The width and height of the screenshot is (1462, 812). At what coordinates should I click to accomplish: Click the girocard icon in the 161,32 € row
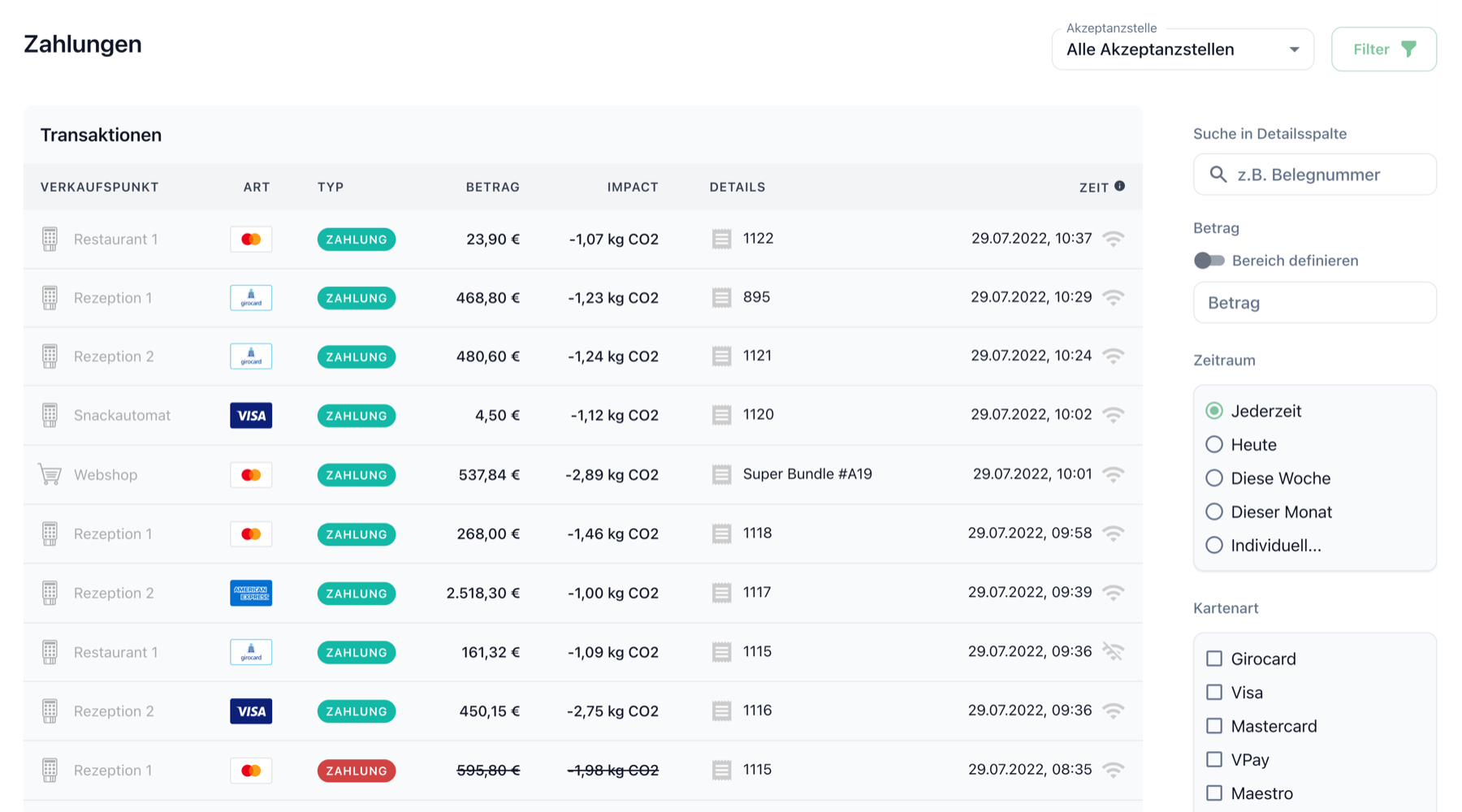click(x=251, y=652)
